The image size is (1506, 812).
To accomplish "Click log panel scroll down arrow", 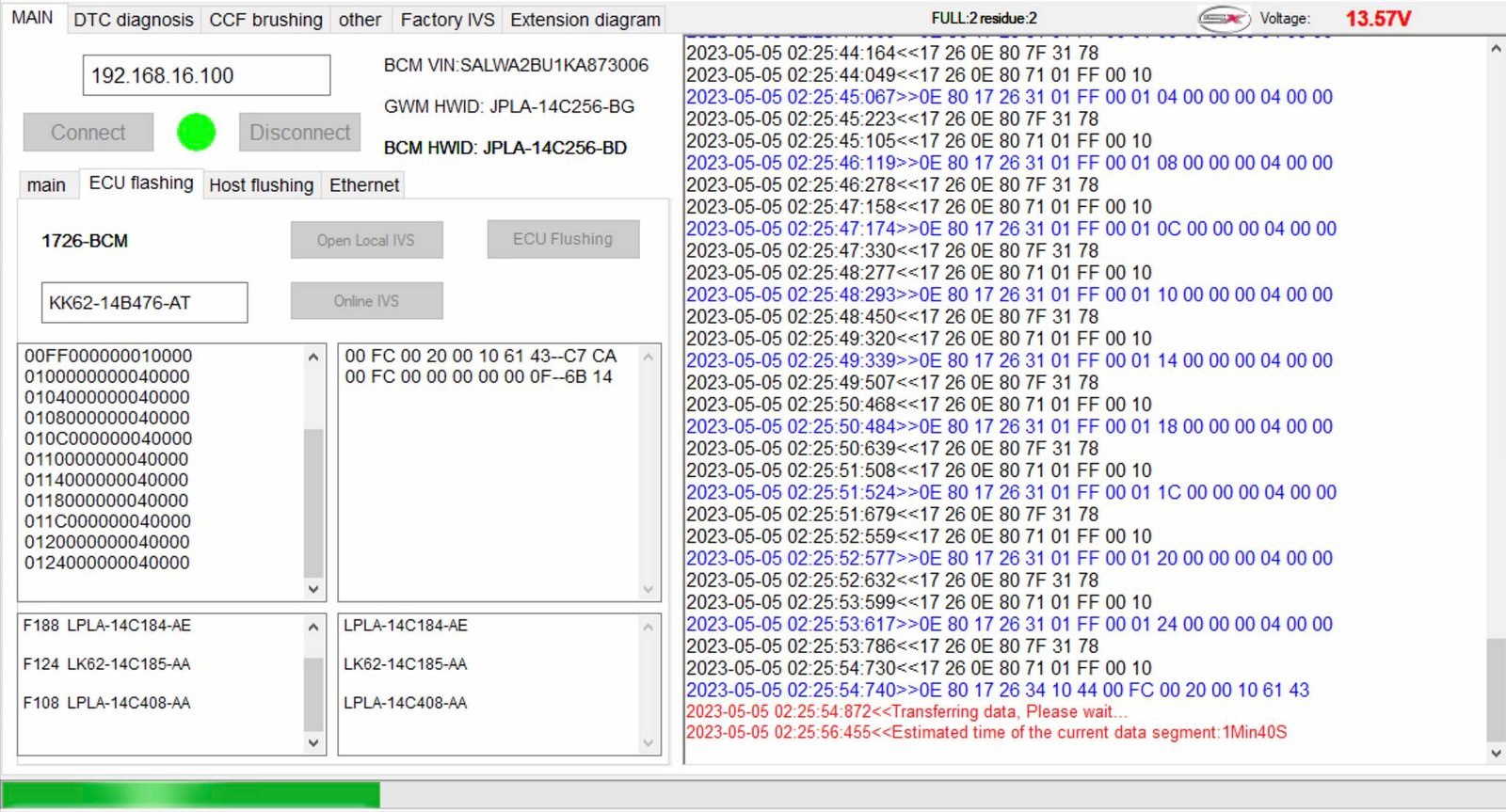I will point(1496,753).
